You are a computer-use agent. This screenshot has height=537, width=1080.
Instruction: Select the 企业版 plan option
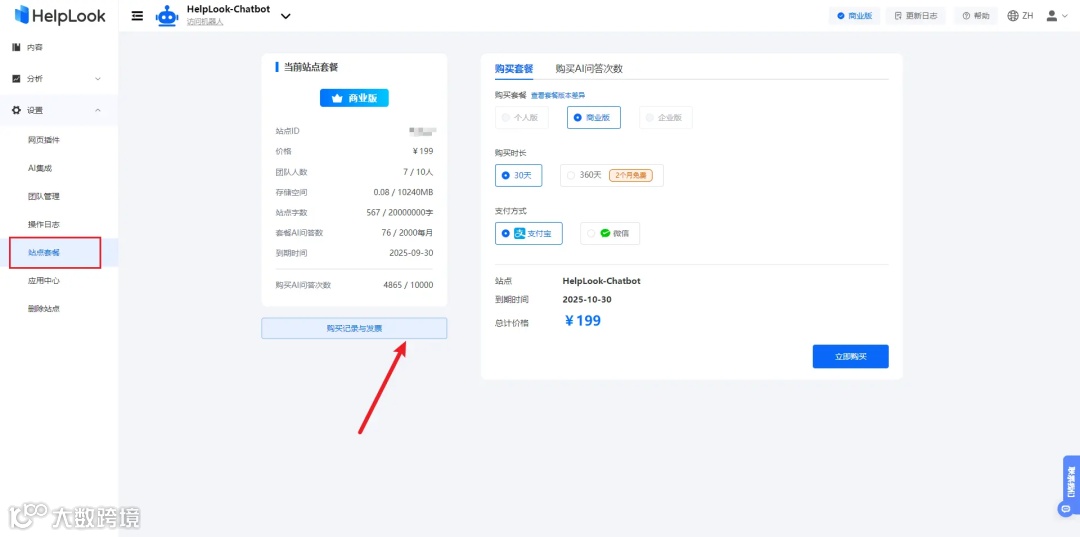click(x=666, y=118)
